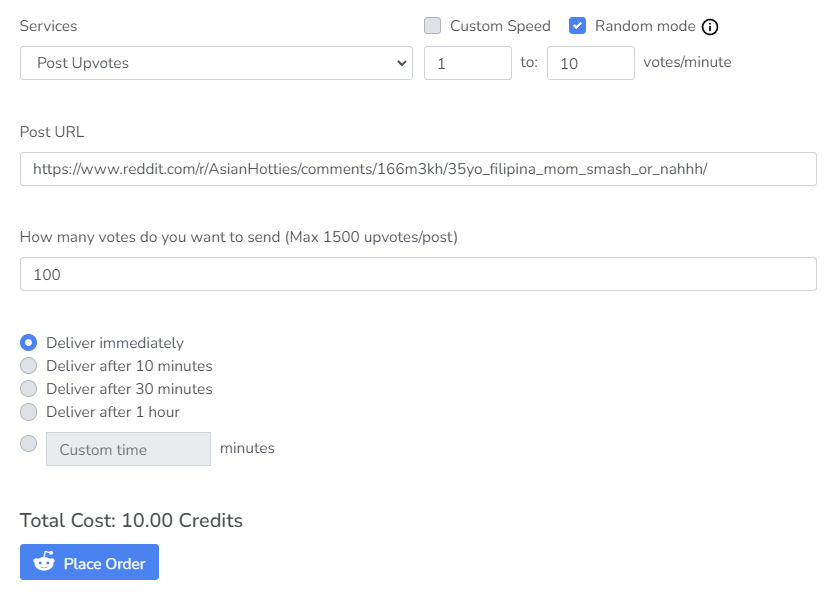Select the Custom time radio button
The width and height of the screenshot is (833, 602).
[x=29, y=443]
